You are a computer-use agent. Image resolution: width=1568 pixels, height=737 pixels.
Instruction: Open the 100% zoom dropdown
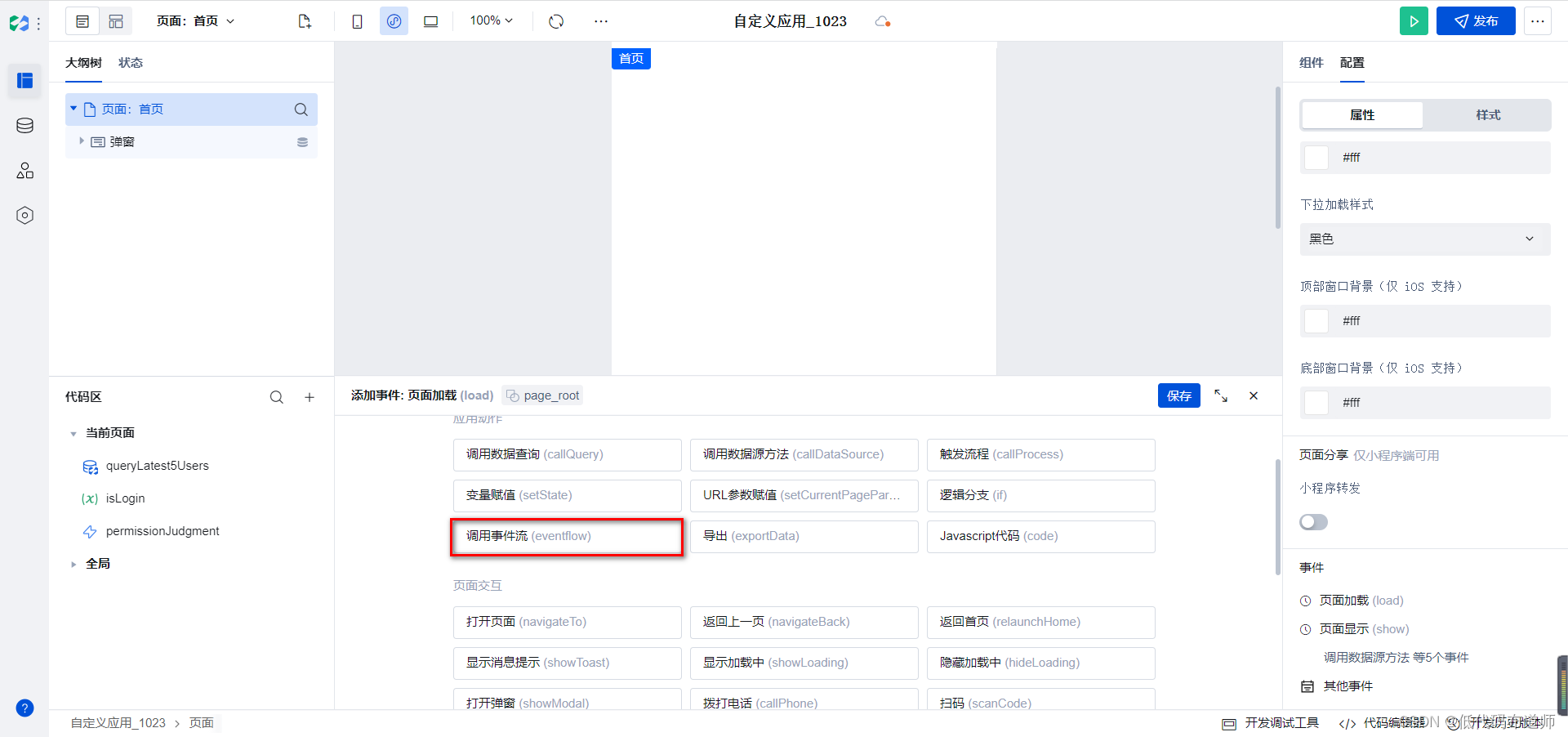click(x=492, y=20)
